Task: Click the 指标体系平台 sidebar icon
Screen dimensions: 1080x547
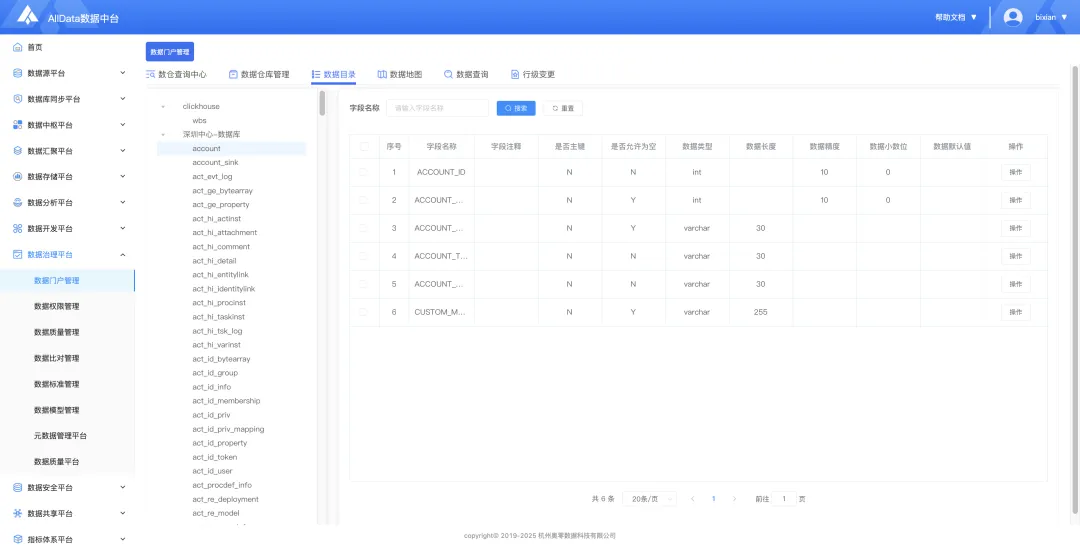Action: 18,539
